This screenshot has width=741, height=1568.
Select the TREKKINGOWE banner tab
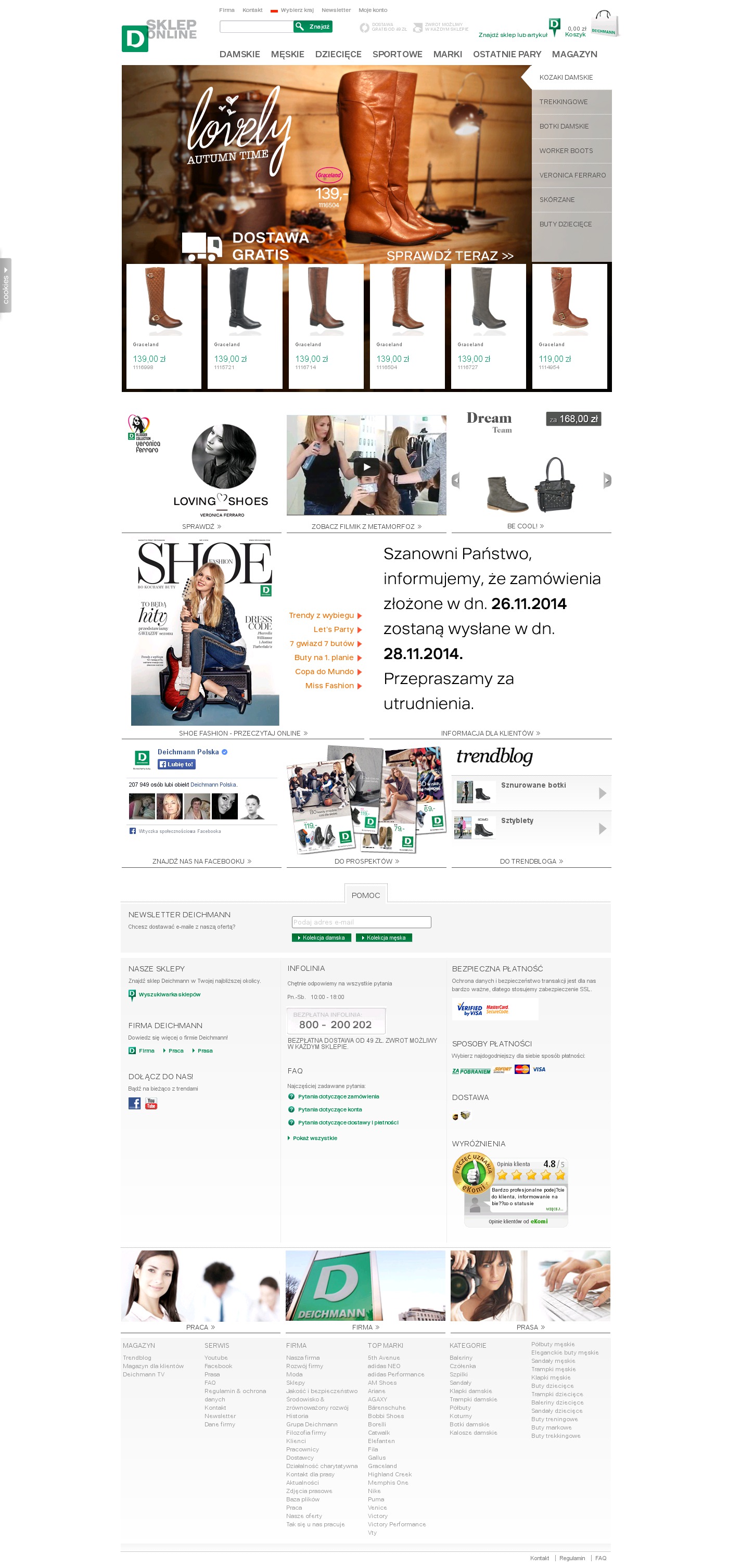tap(572, 102)
